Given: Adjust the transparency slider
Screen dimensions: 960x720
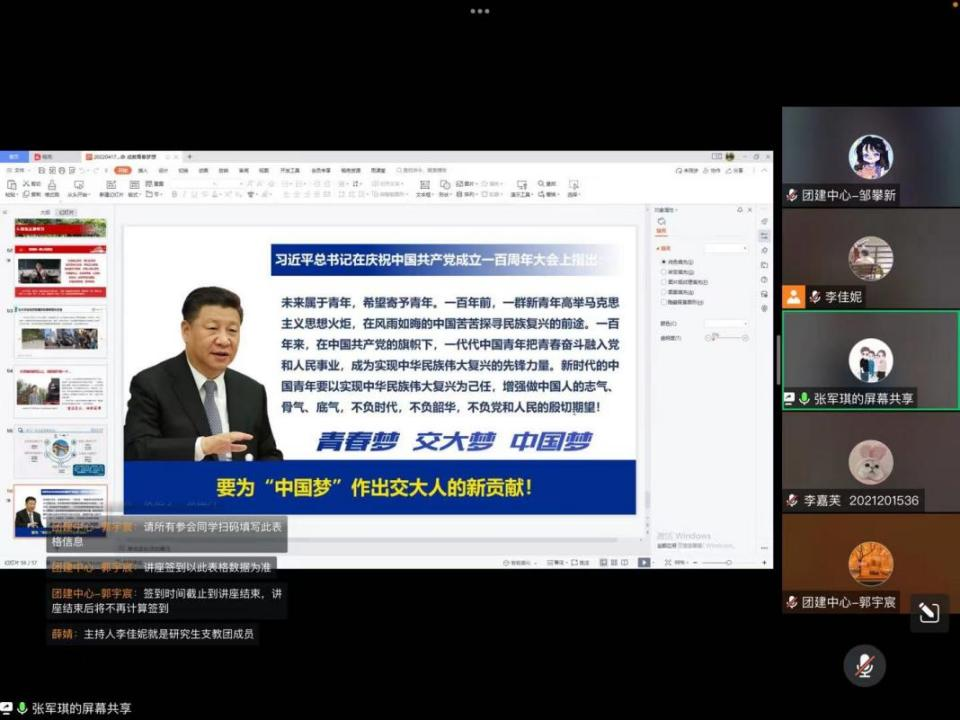Looking at the screenshot, I should coord(727,339).
